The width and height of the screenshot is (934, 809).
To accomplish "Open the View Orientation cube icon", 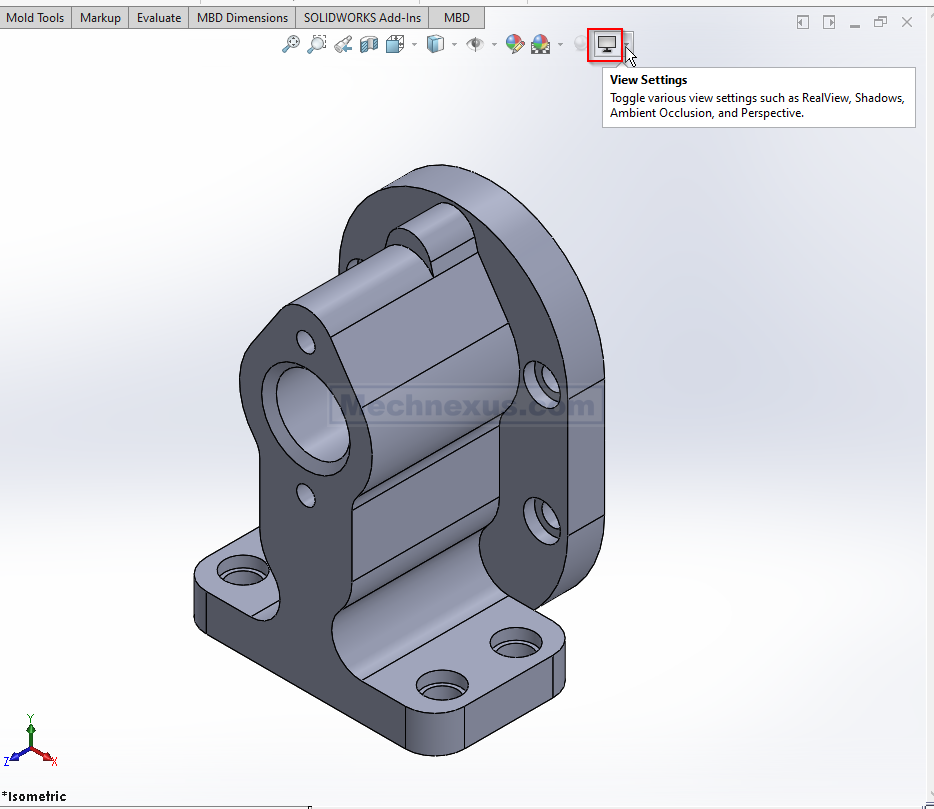I will tap(395, 44).
